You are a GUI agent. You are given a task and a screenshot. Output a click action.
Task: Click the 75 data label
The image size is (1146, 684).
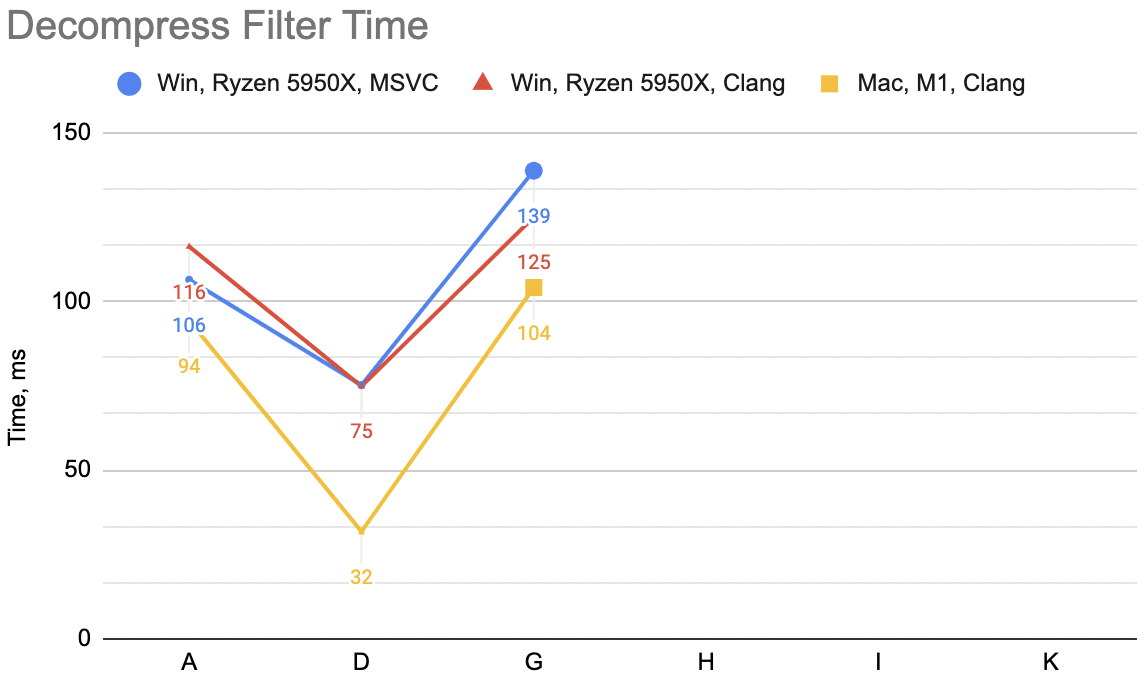[x=361, y=431]
